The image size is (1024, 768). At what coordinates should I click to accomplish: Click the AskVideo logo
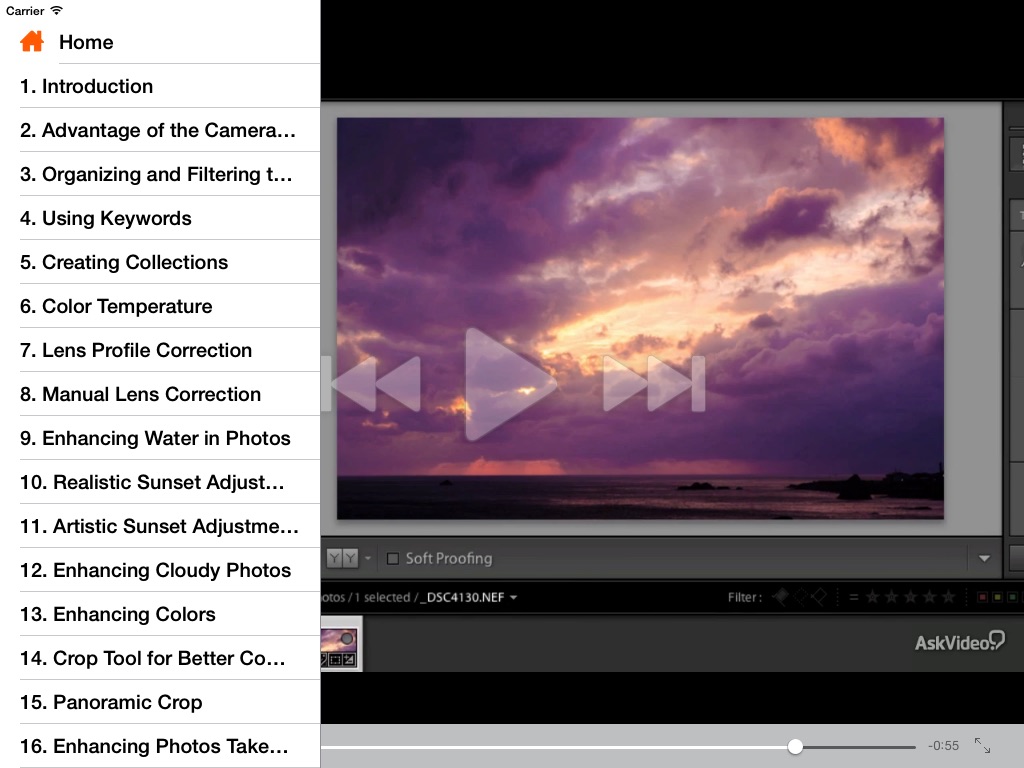coord(959,641)
